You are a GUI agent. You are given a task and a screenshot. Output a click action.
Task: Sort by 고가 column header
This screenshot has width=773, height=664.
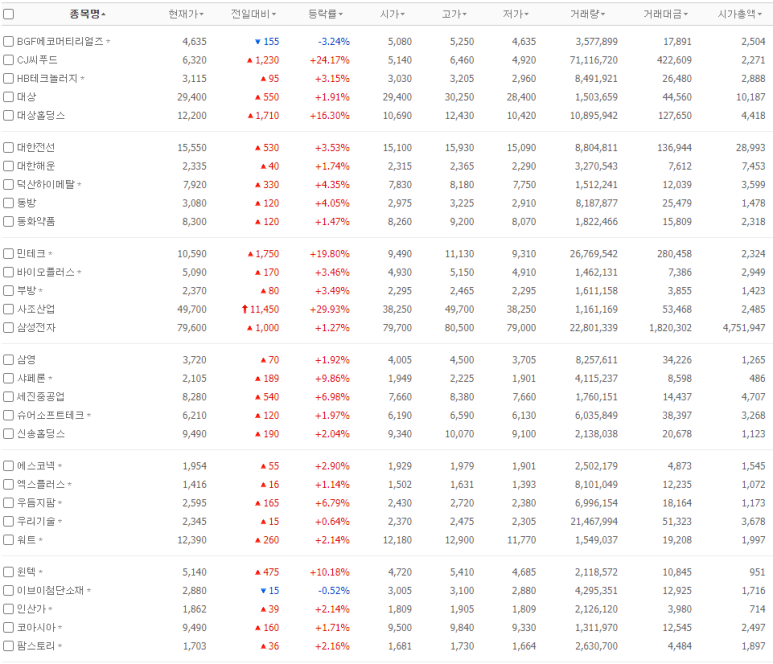[x=454, y=14]
